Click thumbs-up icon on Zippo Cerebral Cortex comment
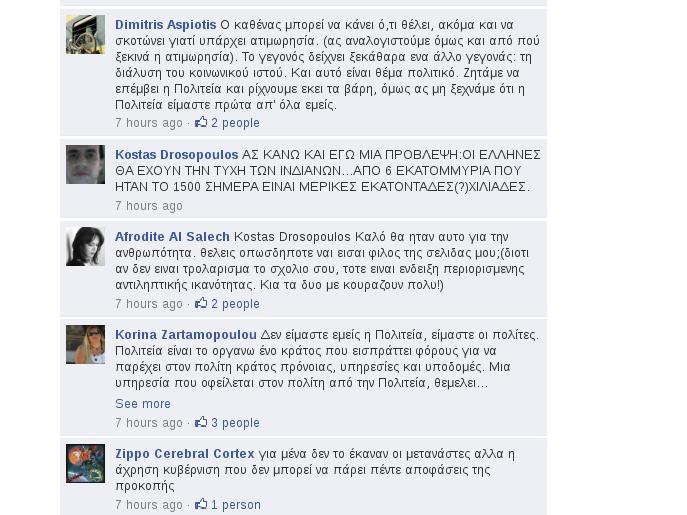This screenshot has height=515, width=687. coord(201,504)
